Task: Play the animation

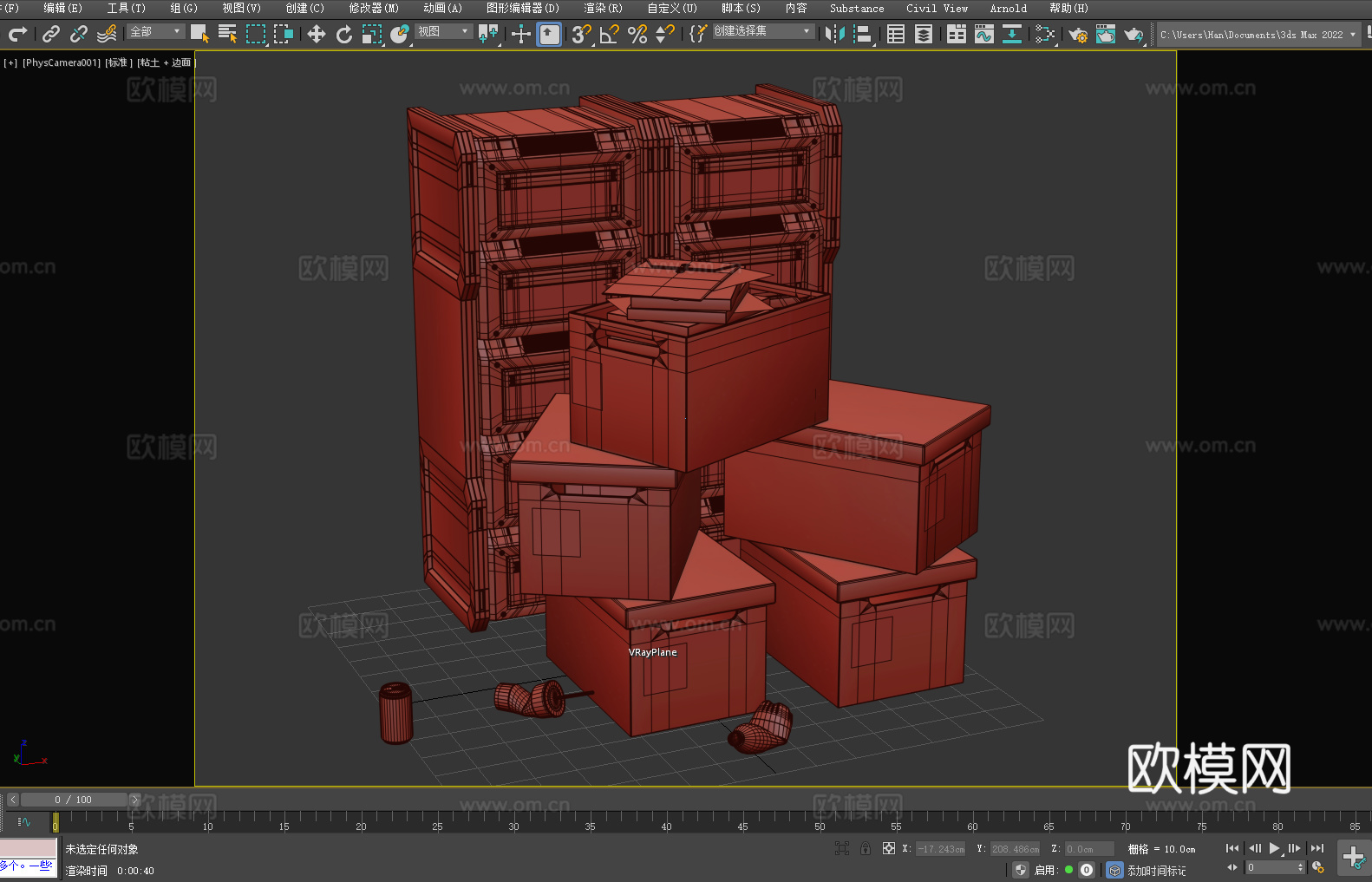Action: click(x=1275, y=848)
